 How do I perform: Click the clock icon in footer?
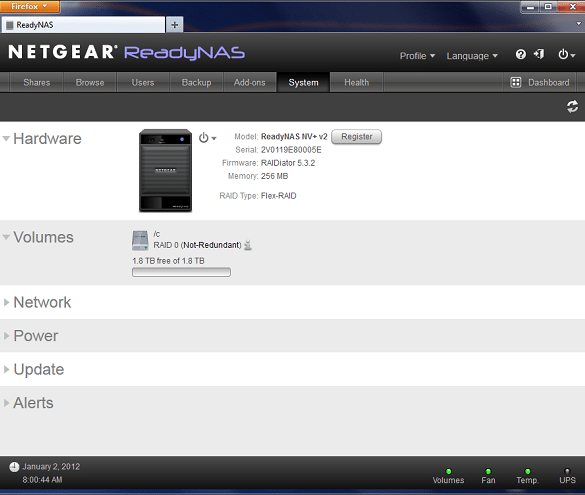tap(14, 467)
